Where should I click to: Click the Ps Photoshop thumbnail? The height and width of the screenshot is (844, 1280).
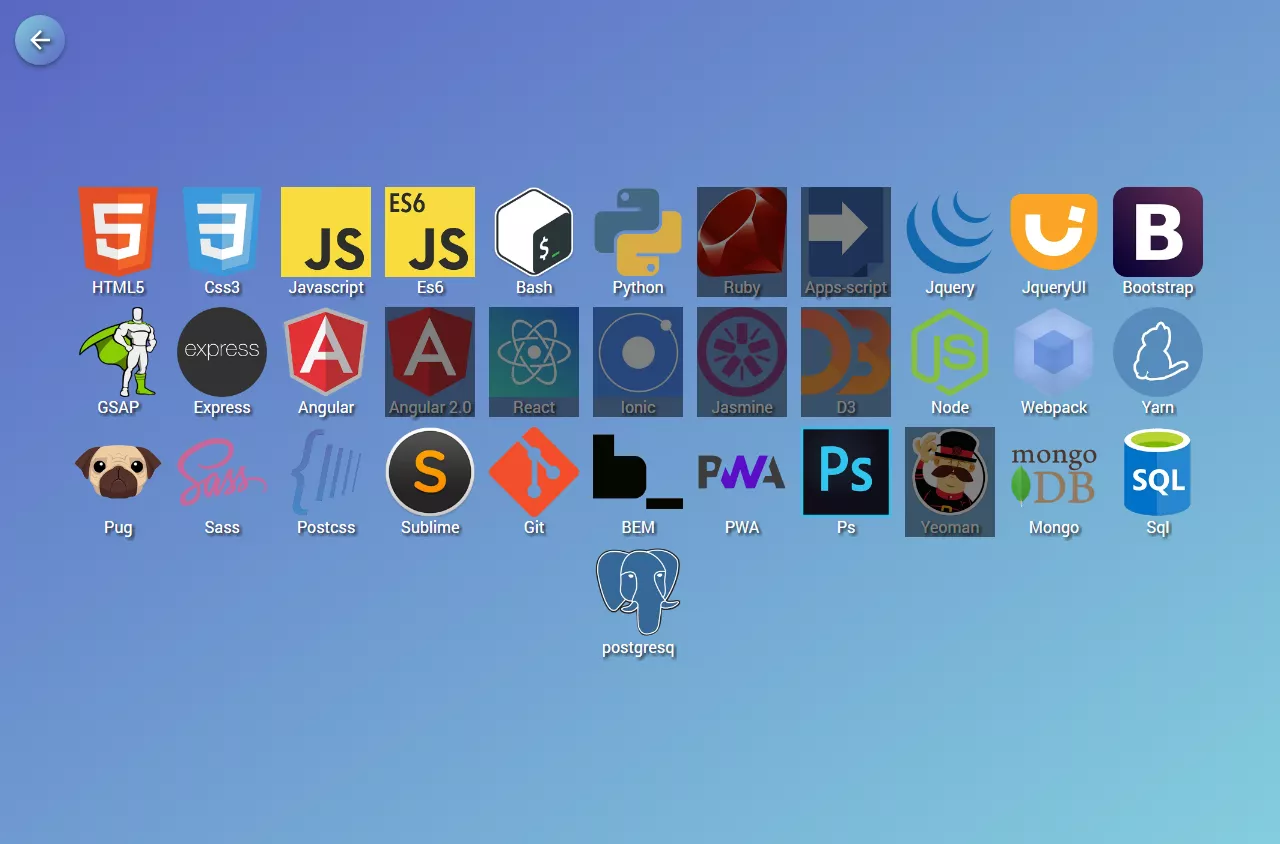(846, 472)
